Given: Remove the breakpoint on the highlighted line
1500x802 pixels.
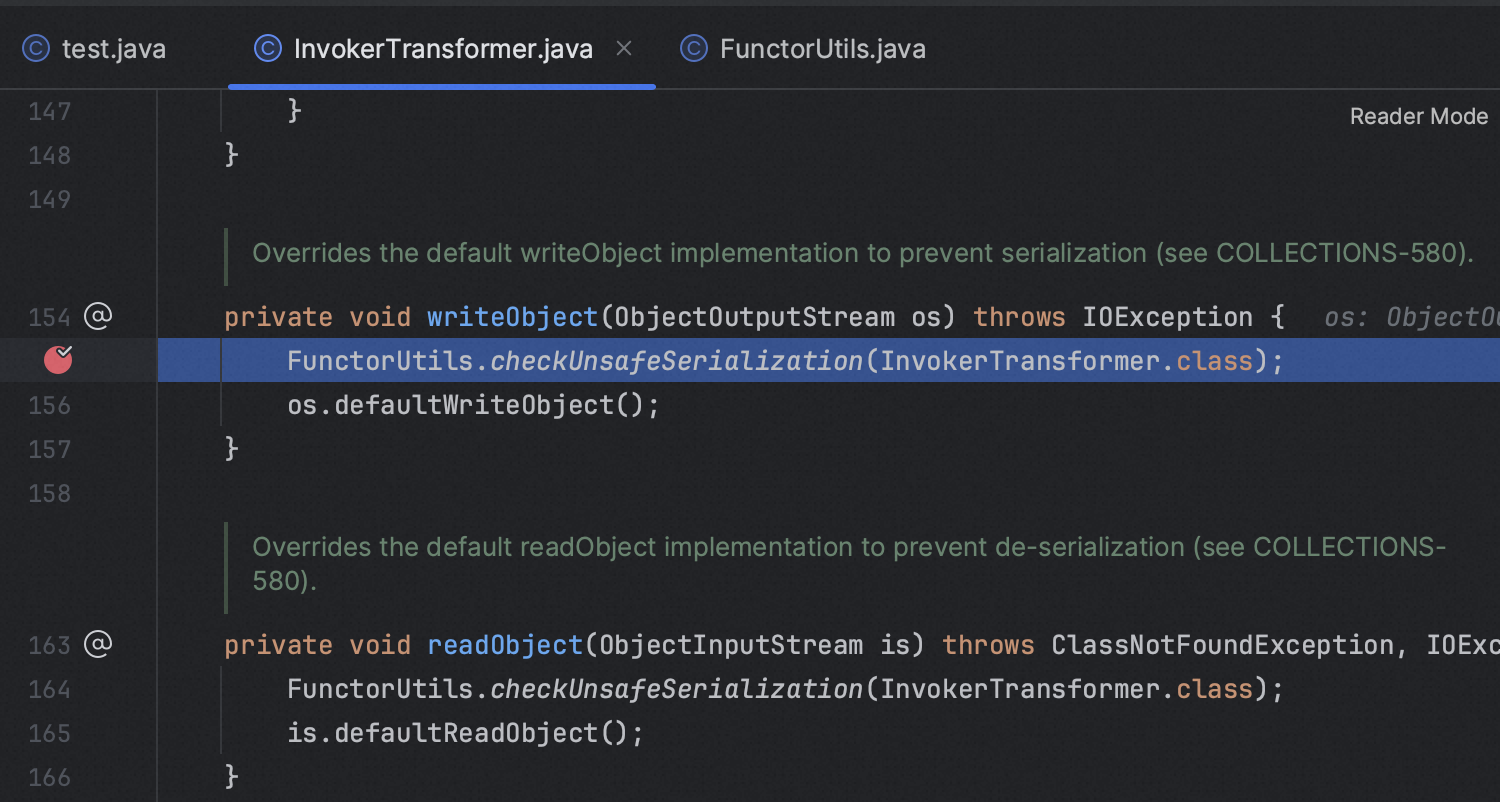Looking at the screenshot, I should [x=59, y=360].
